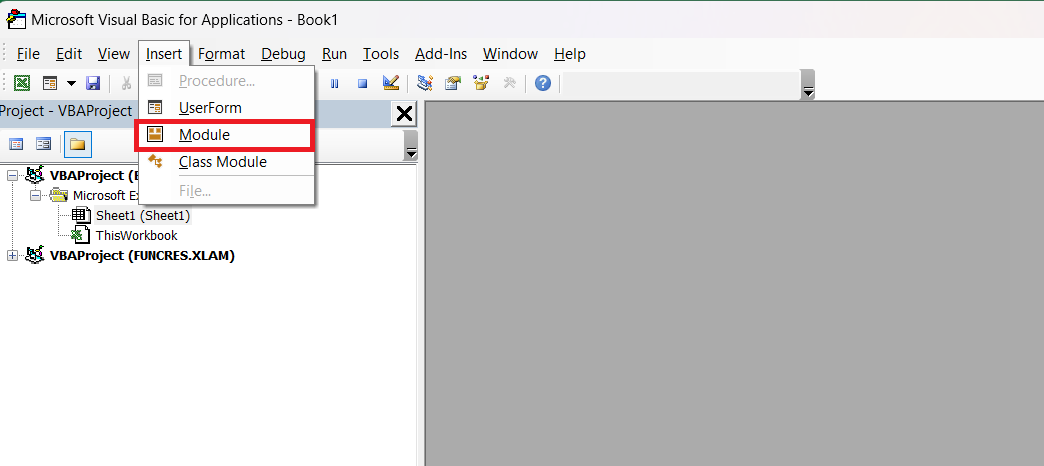The image size is (1044, 466).
Task: Open the File menu
Action: [29, 54]
